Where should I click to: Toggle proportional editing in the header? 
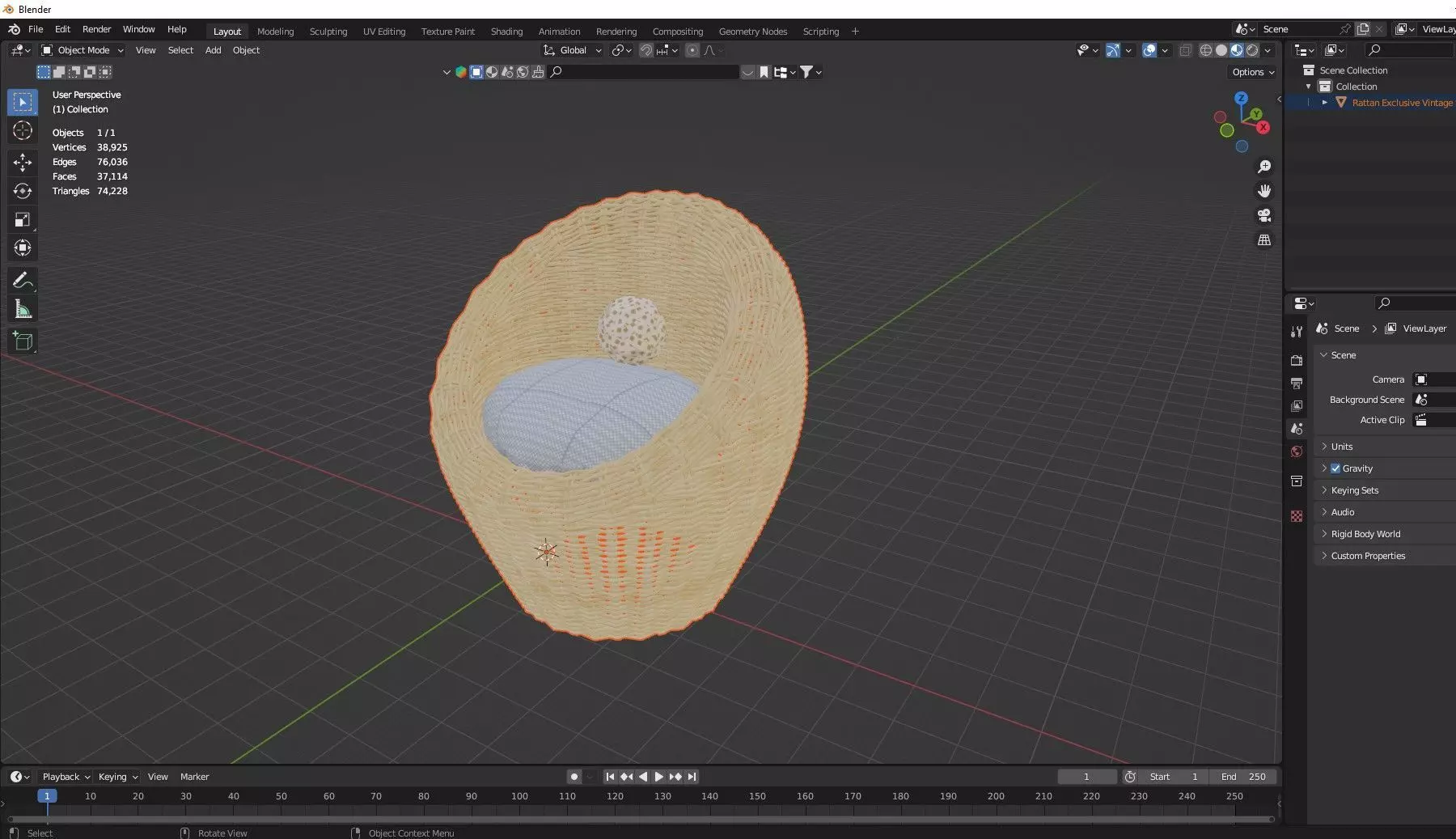692,50
